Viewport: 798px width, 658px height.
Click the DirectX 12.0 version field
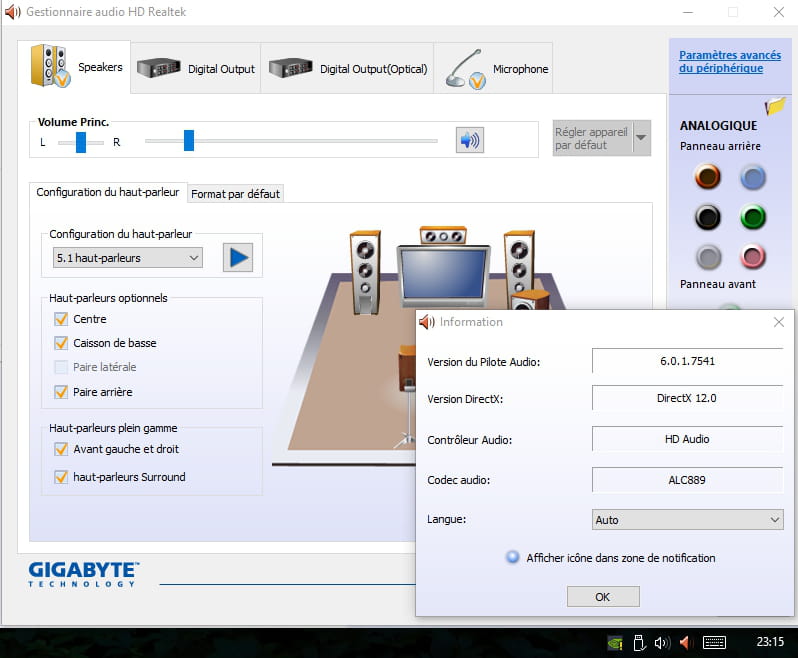click(687, 398)
